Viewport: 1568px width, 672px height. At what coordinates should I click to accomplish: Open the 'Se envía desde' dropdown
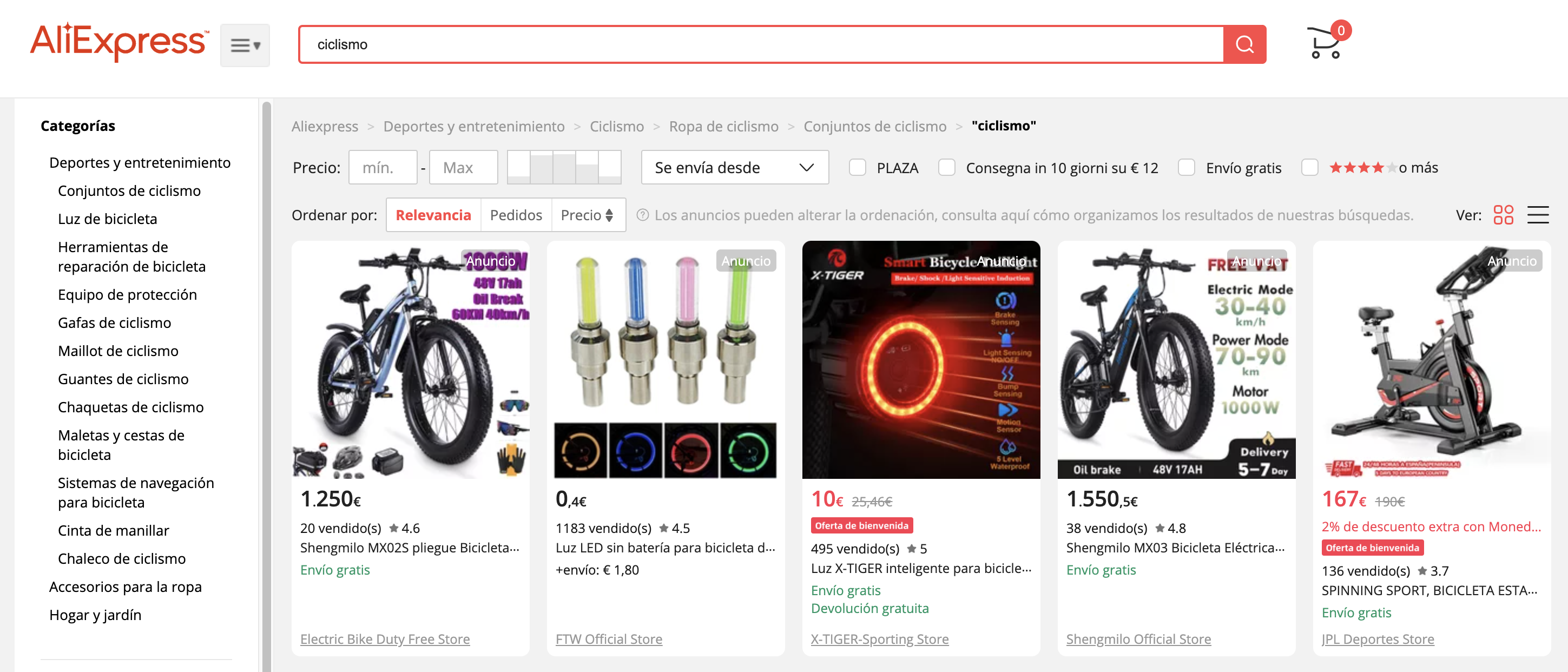734,167
